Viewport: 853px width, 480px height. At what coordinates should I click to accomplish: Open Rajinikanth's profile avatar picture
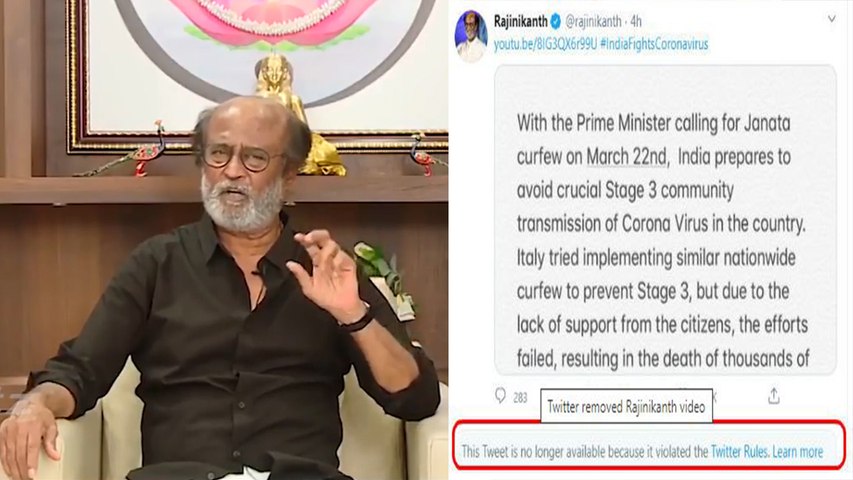point(471,36)
